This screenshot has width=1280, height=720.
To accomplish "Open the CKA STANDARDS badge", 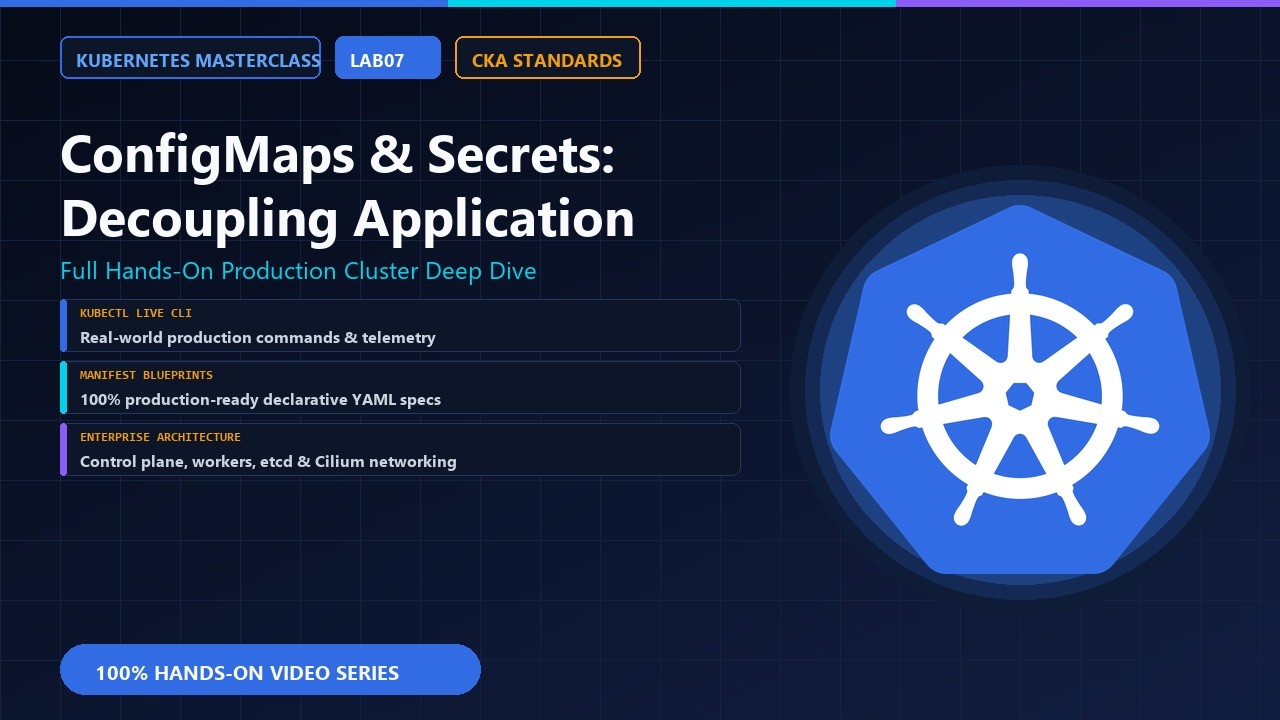I will point(547,58).
